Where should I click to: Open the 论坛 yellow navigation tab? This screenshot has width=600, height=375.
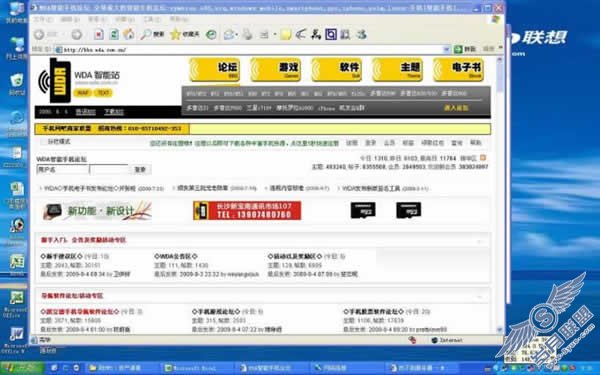(x=215, y=70)
